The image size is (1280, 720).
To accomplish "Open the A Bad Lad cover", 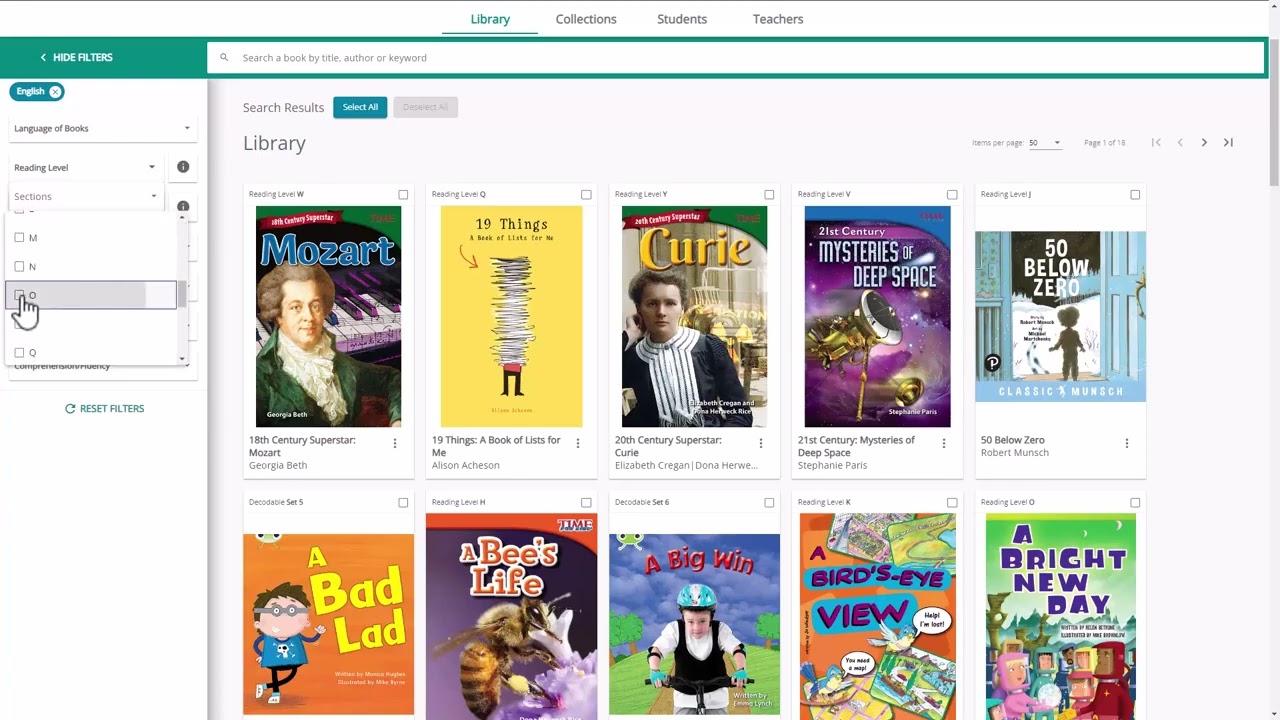I will coord(328,624).
